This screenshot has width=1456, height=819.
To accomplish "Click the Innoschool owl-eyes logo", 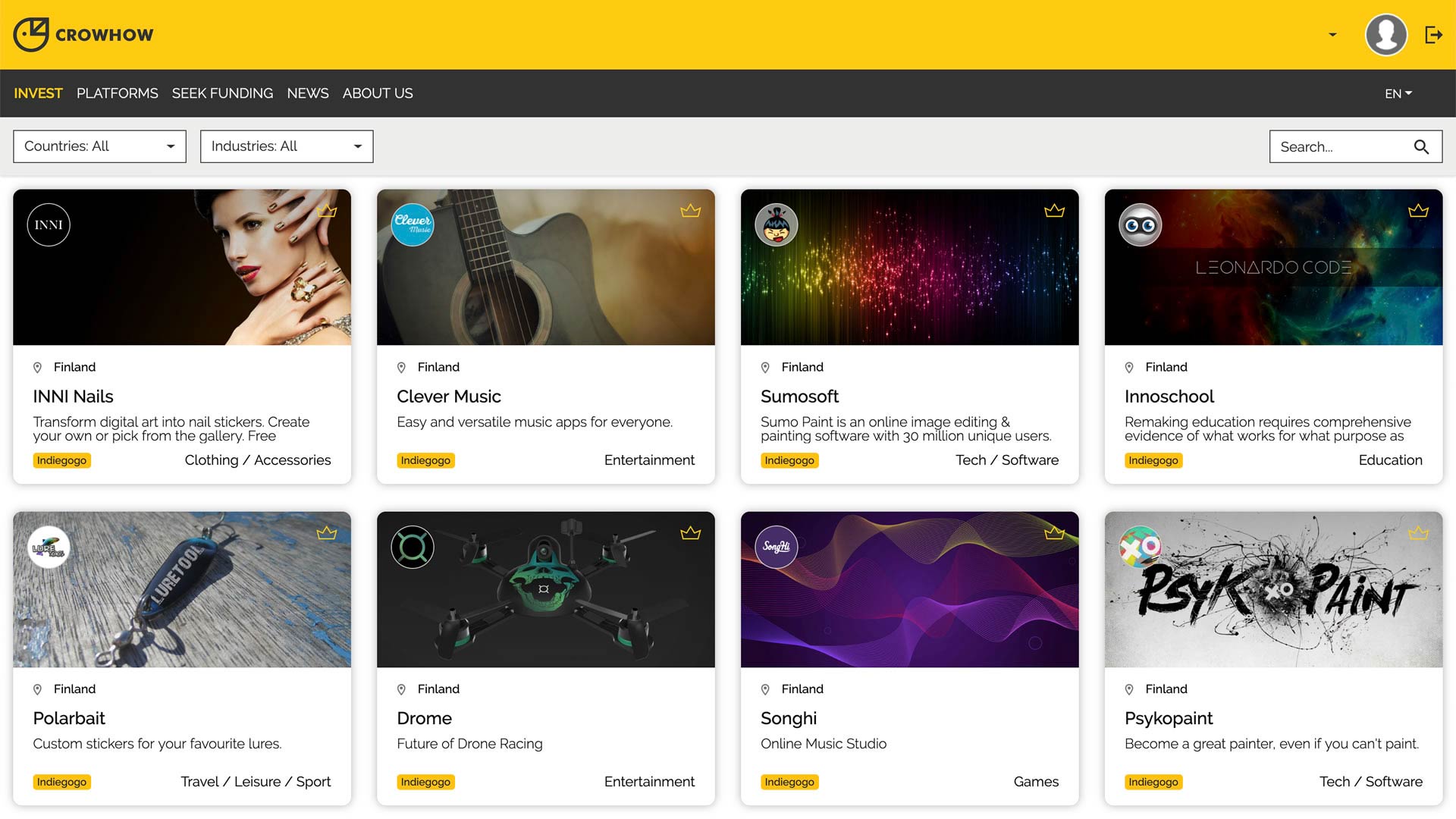I will 1141,225.
